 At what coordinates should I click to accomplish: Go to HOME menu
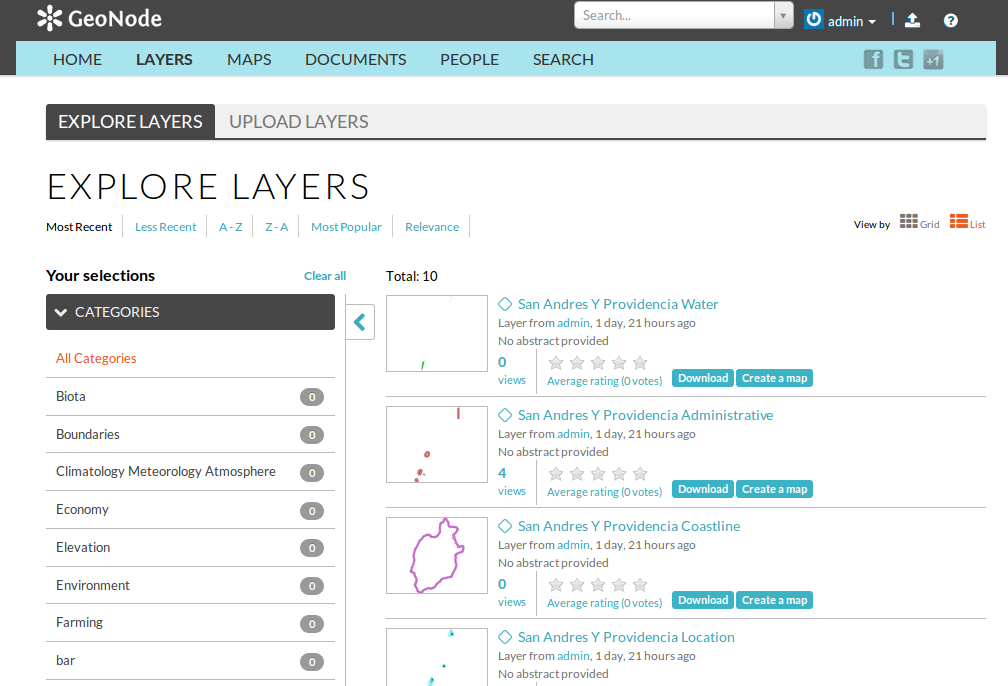(x=77, y=59)
